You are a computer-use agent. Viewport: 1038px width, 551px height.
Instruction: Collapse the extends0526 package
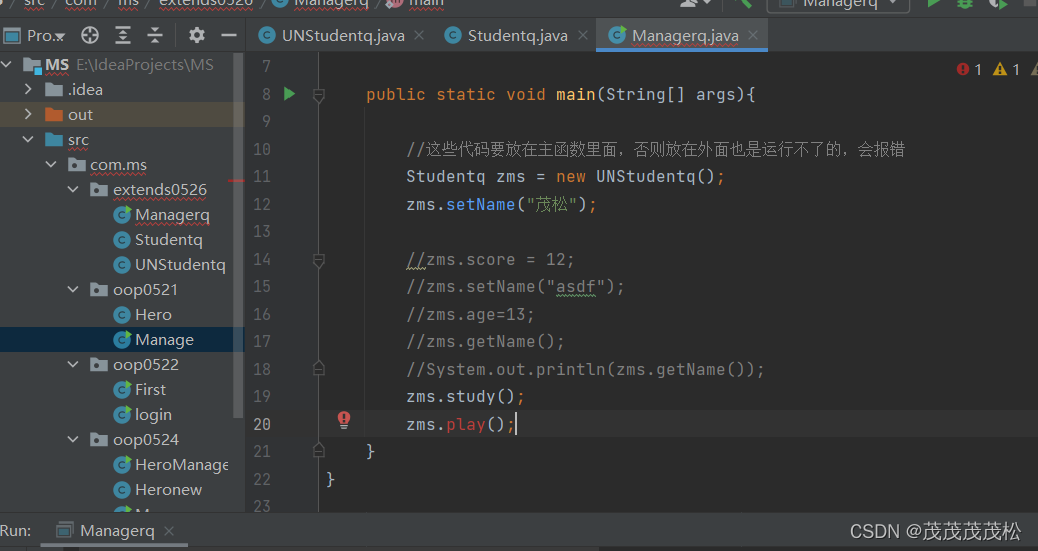tap(73, 189)
